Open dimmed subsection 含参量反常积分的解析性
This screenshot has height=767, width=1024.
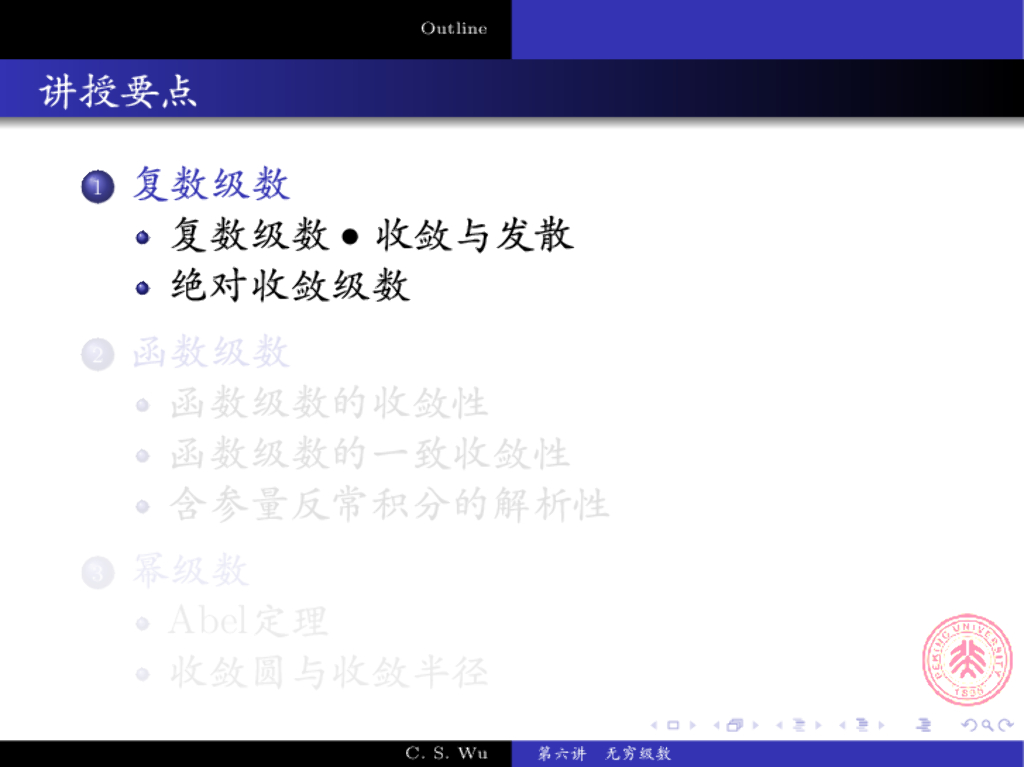[x=389, y=504]
